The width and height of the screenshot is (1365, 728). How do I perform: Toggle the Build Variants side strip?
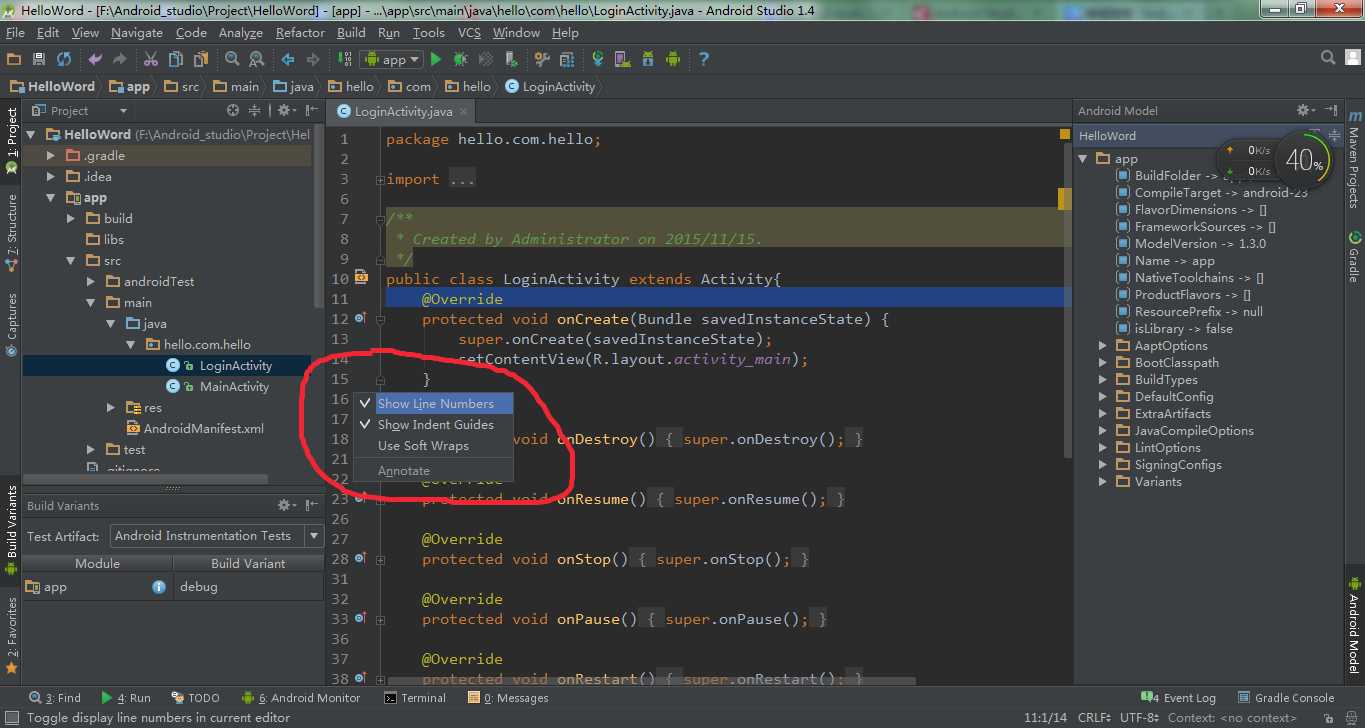point(11,530)
